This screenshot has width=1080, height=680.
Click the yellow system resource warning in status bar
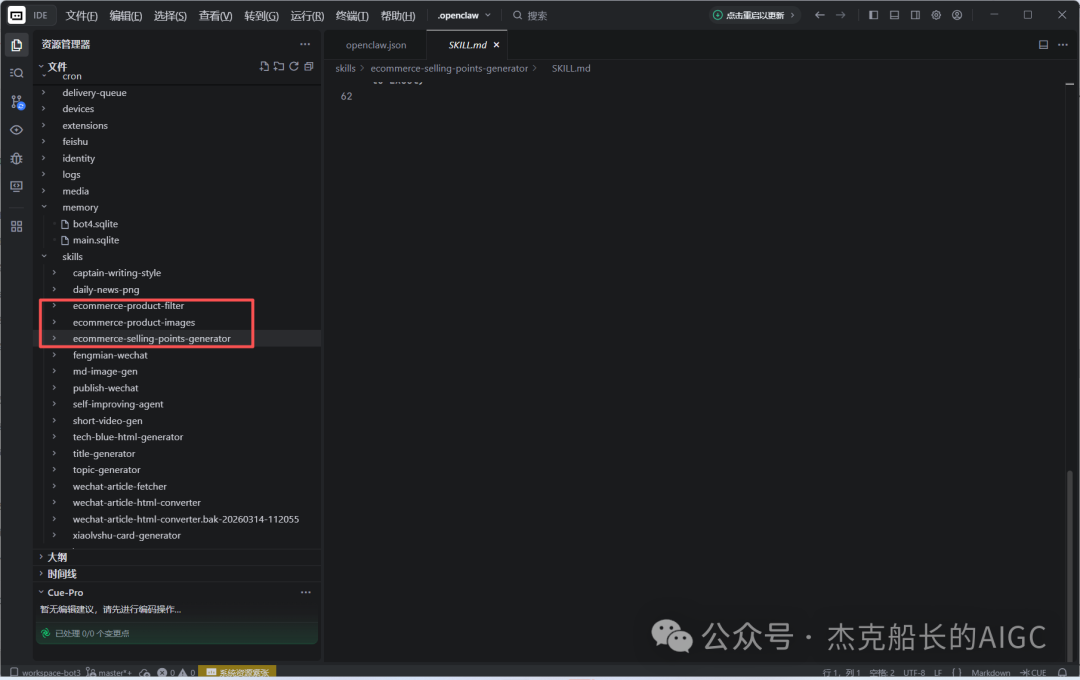tap(238, 672)
